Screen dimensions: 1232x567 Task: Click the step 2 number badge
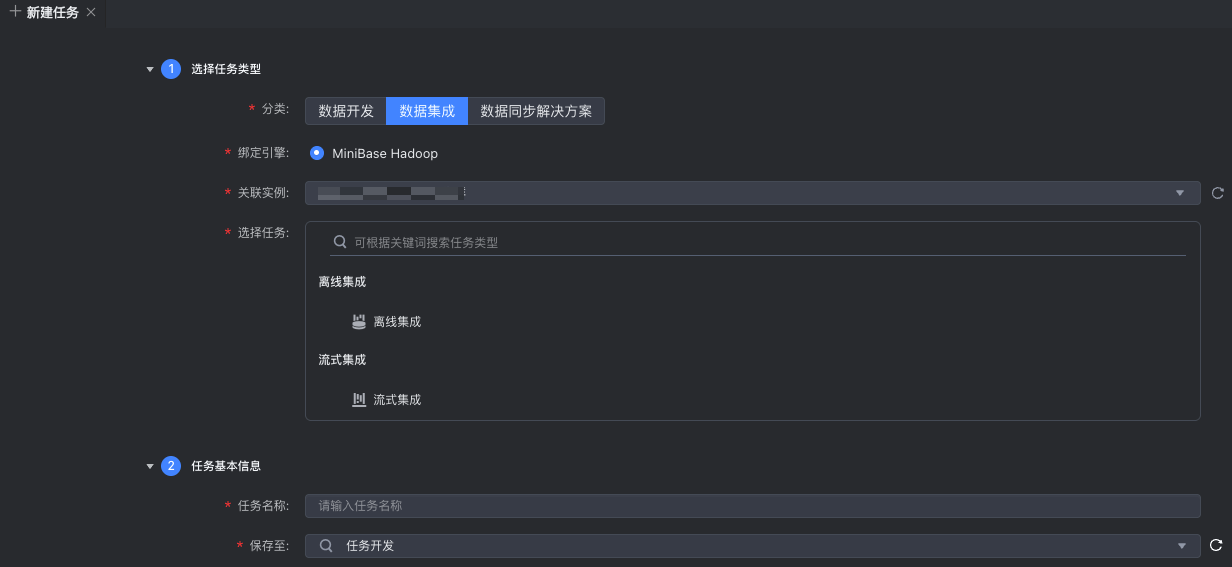coord(171,466)
